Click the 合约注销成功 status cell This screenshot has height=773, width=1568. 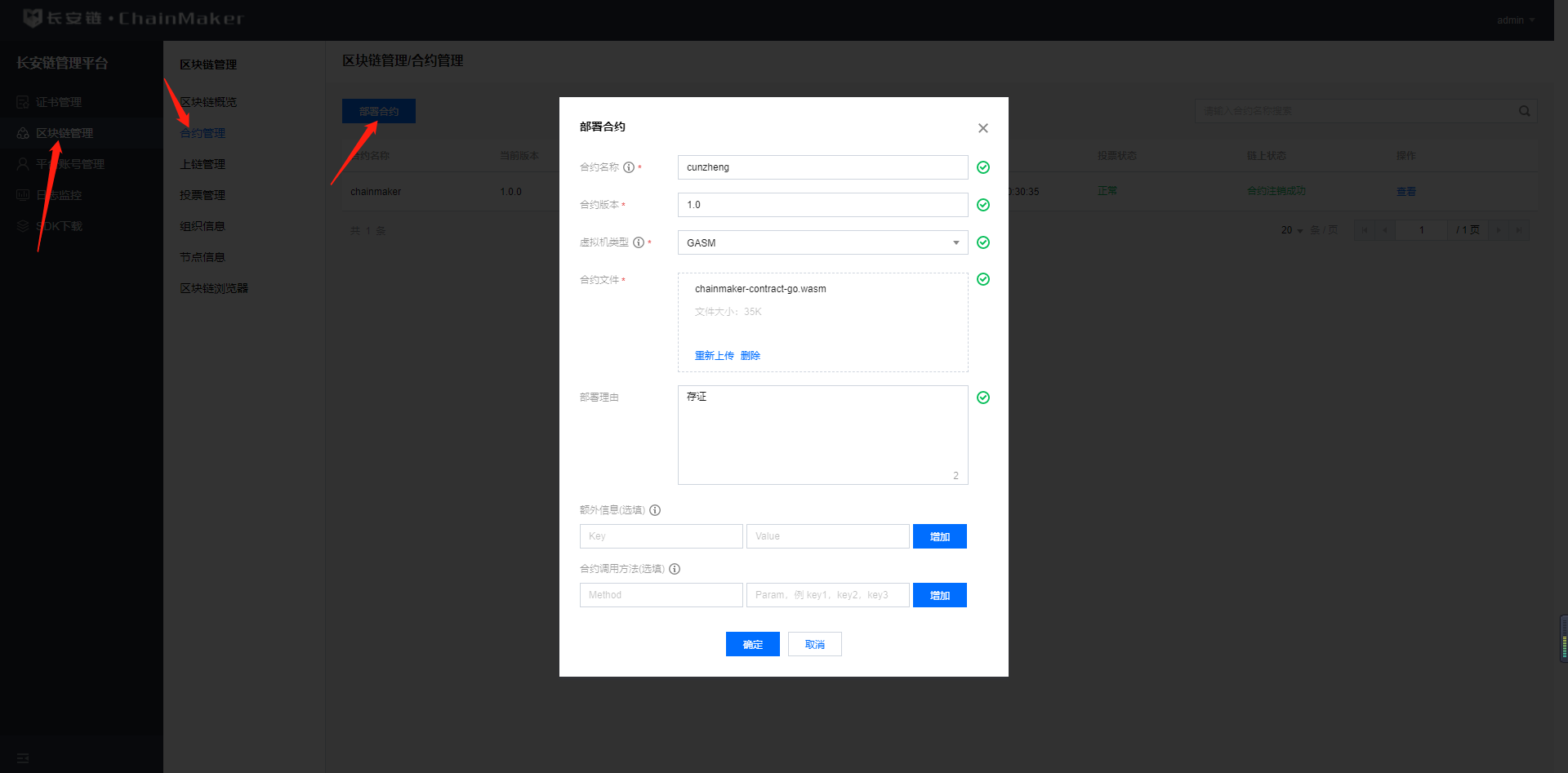(x=1276, y=191)
